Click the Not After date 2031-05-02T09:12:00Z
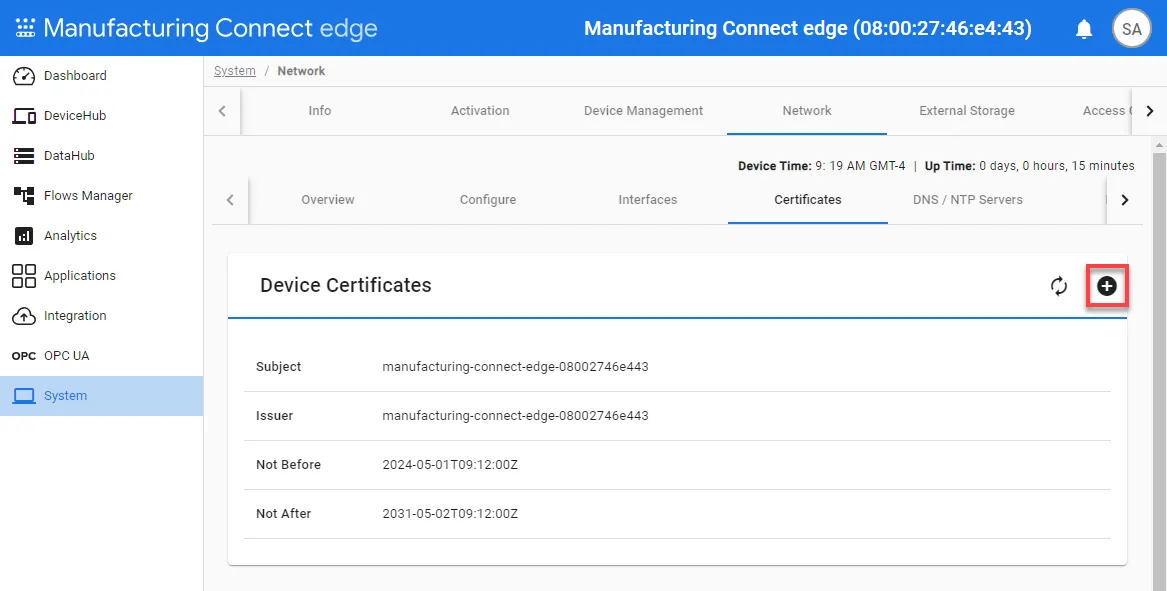This screenshot has height=591, width=1167. click(450, 514)
